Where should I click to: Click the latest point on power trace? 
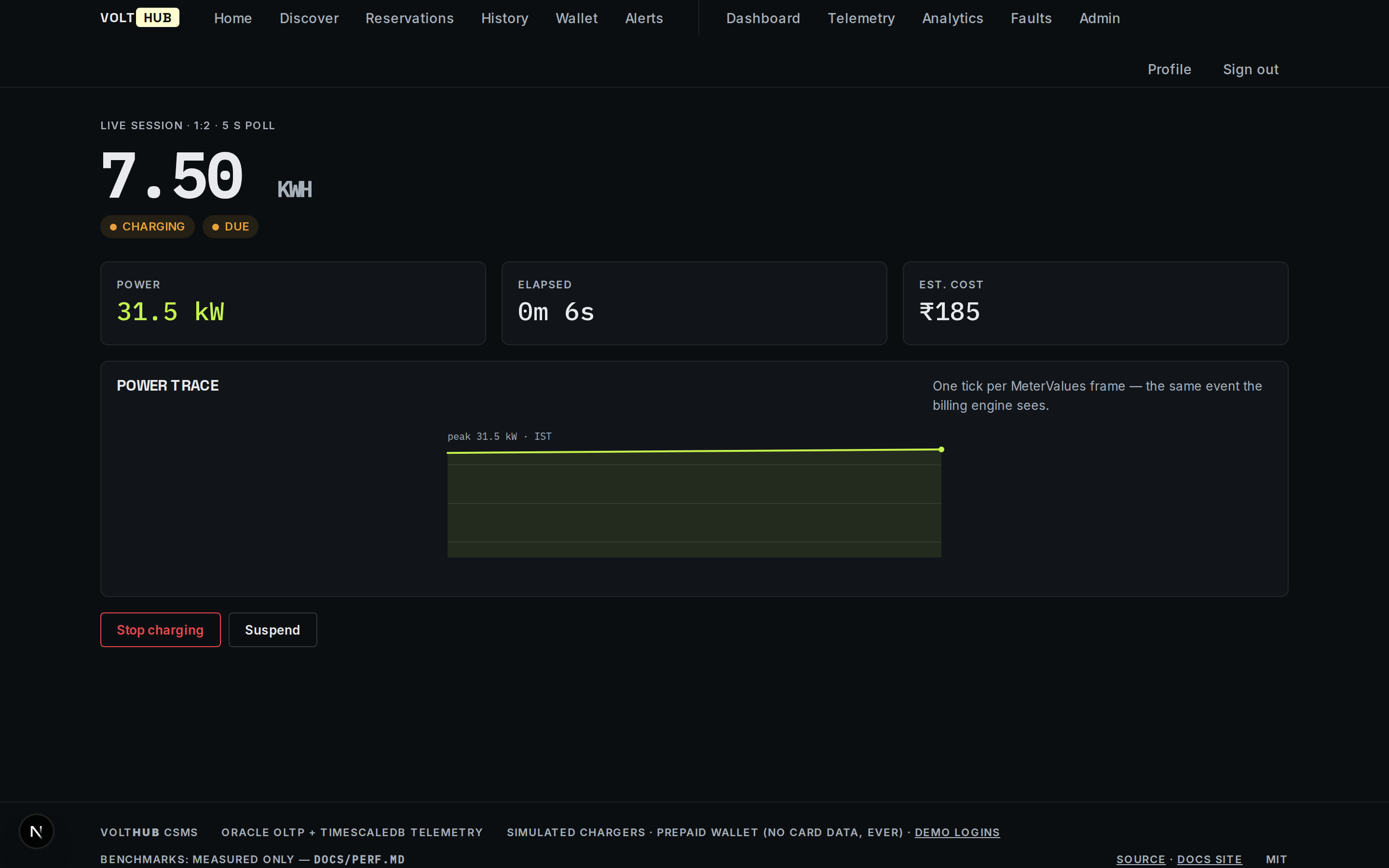coord(941,449)
